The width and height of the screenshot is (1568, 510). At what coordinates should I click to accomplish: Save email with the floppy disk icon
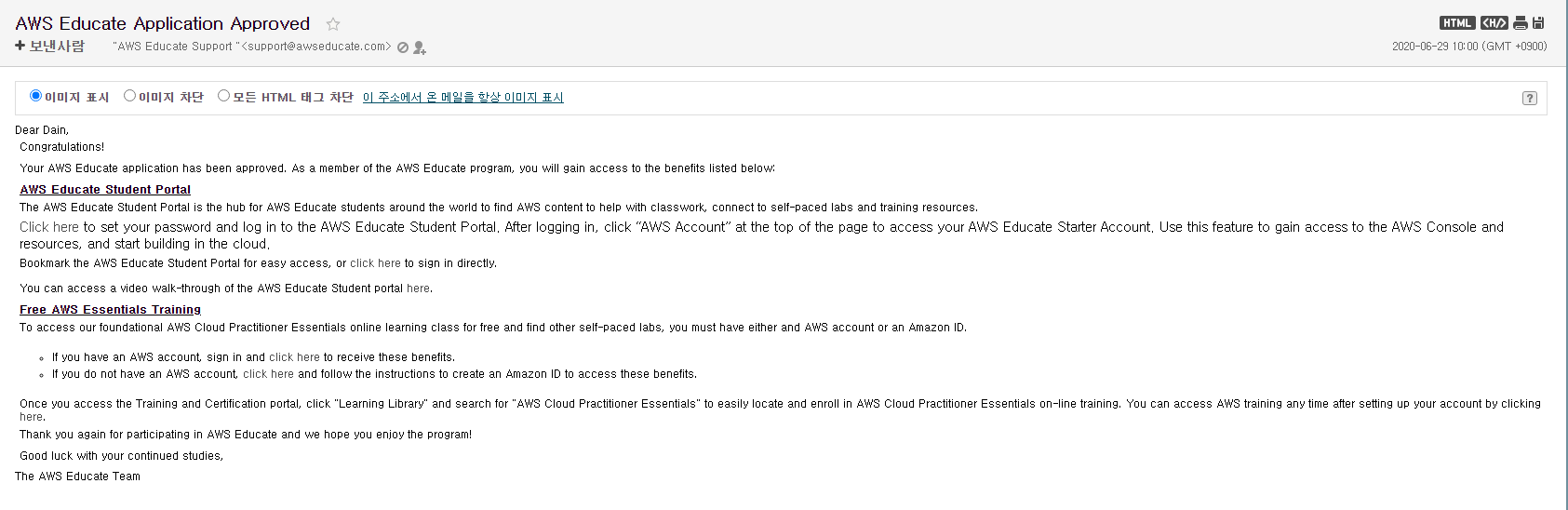tap(1538, 23)
